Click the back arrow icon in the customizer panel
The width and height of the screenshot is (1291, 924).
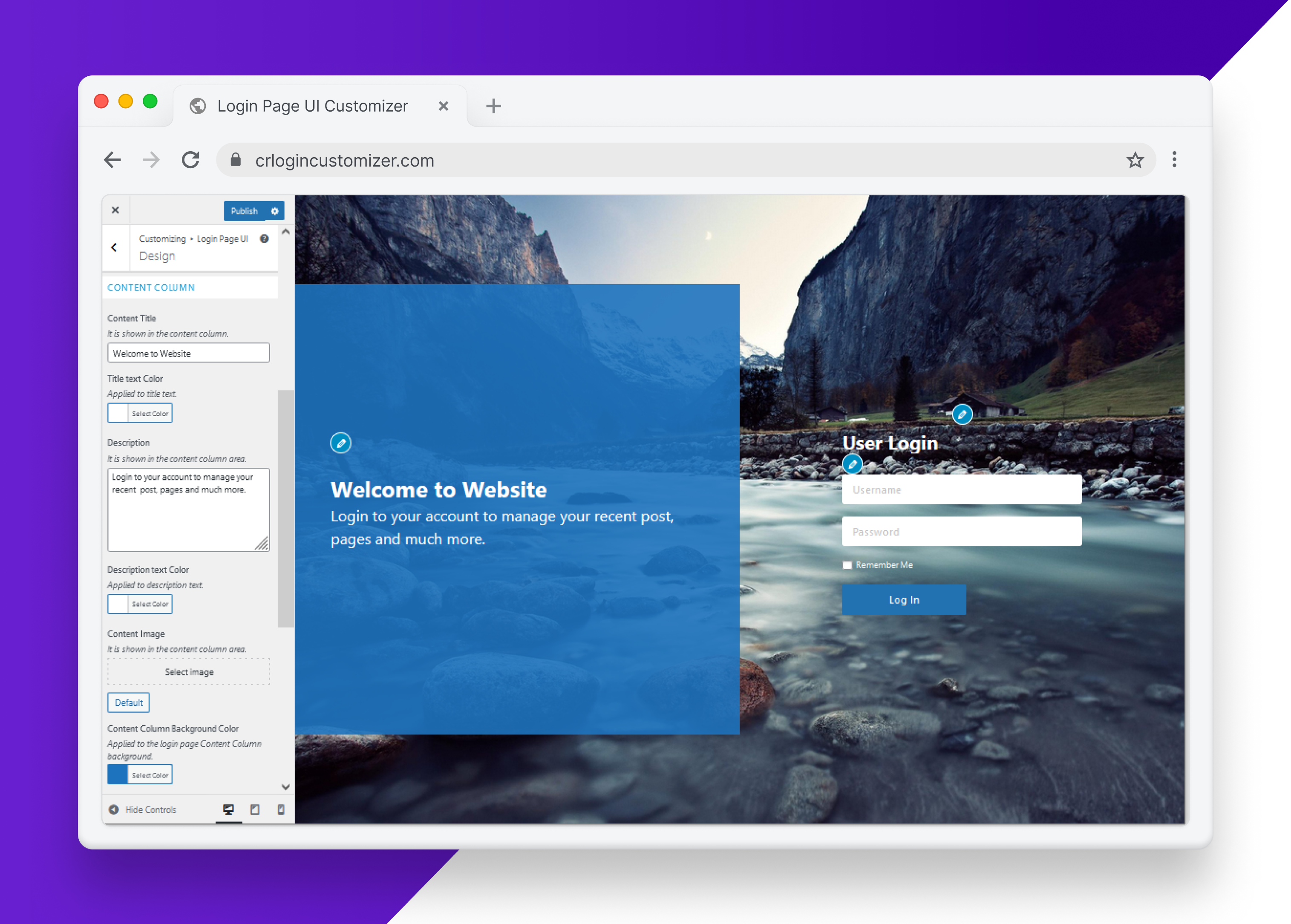[115, 248]
